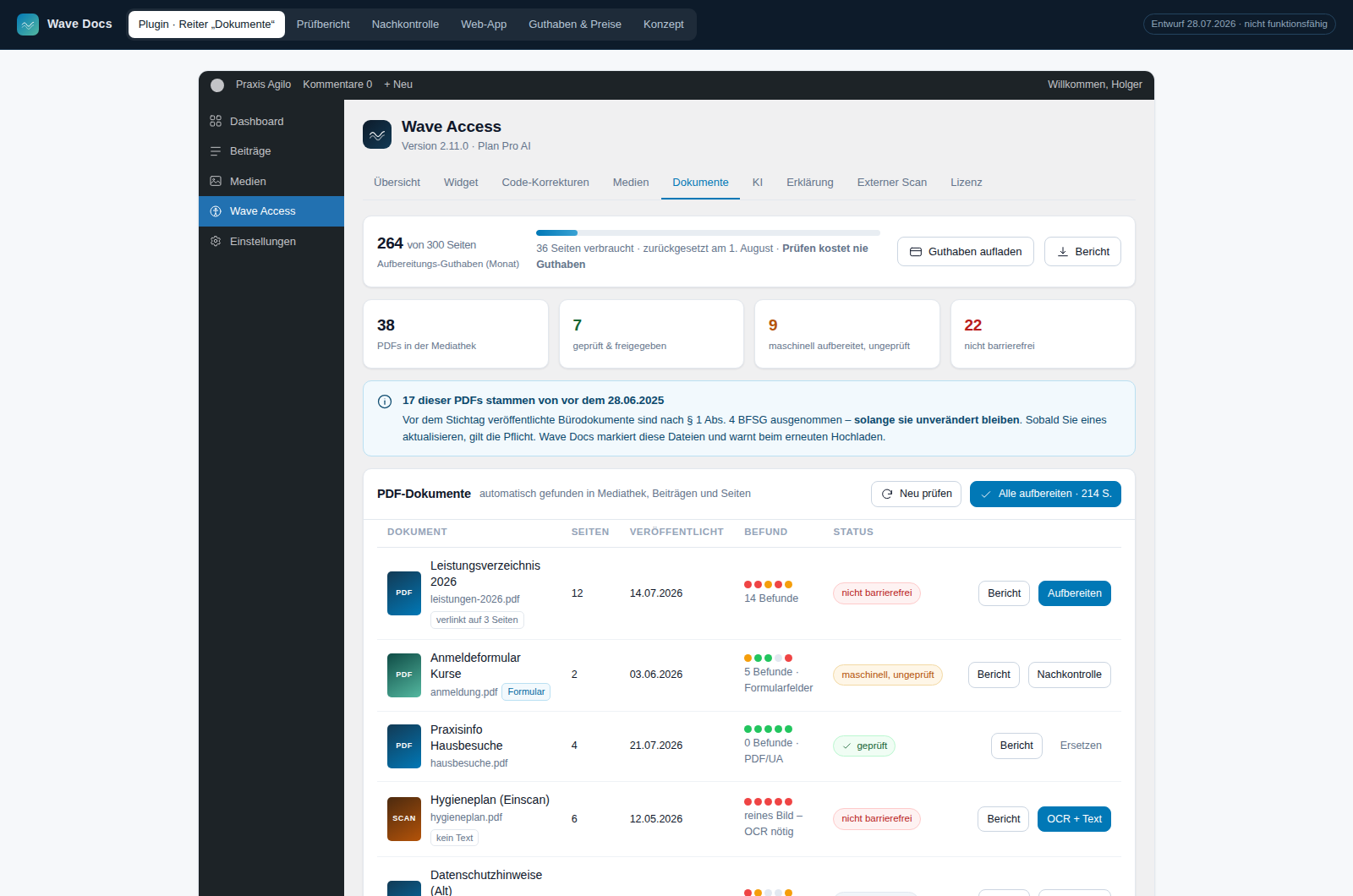Image resolution: width=1353 pixels, height=896 pixels.
Task: Click the Aufbereitungs-Guthaben progress bar
Action: [708, 232]
